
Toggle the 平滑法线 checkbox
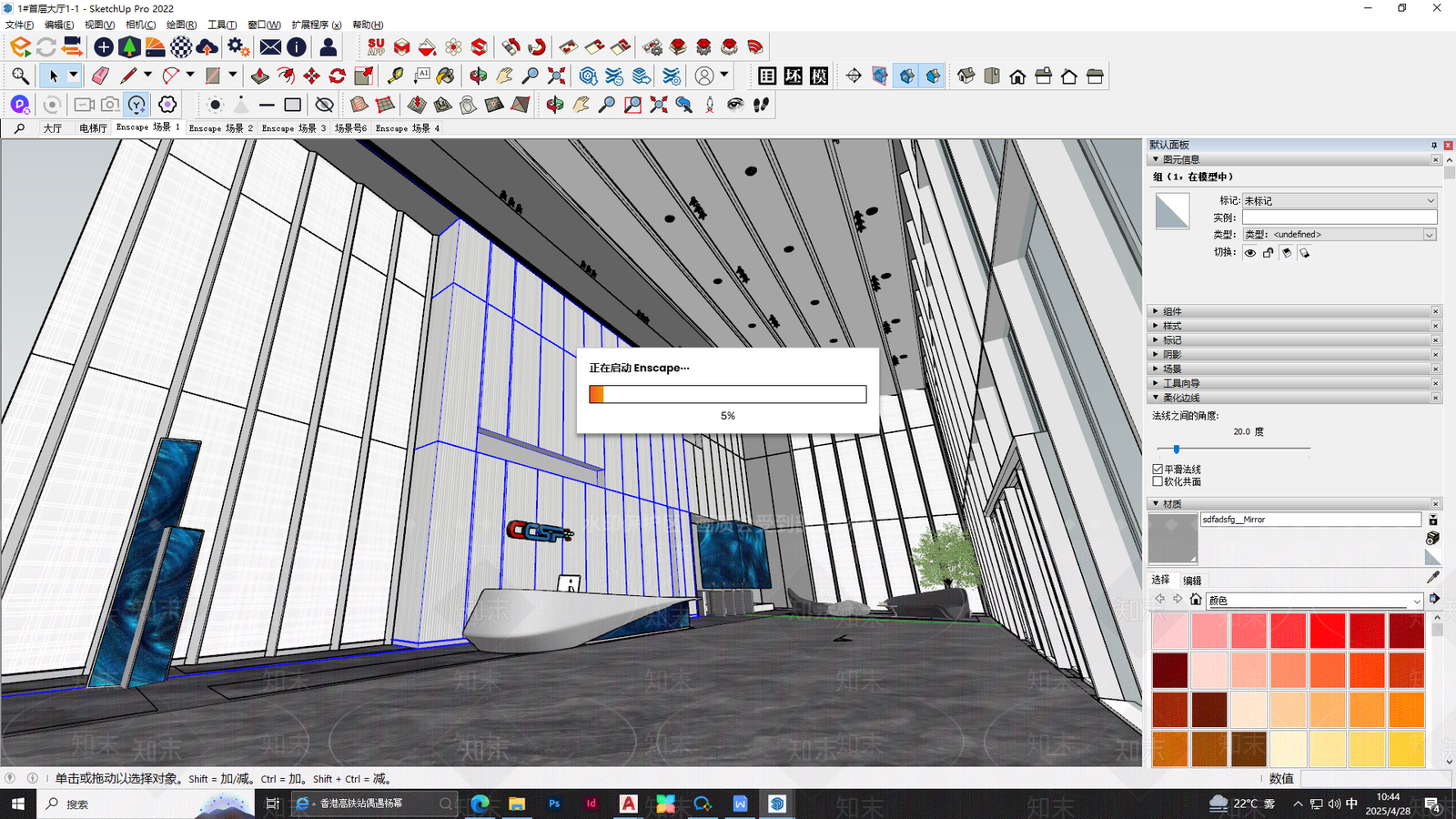[1158, 470]
